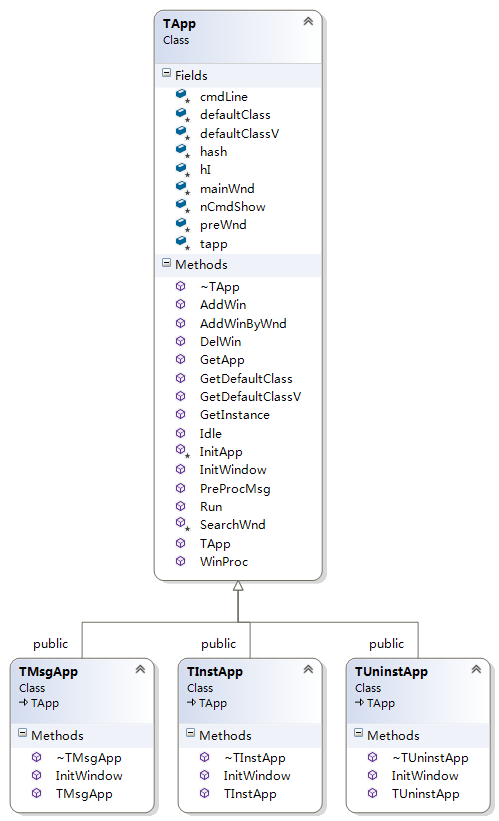Click the field icon beside tapp
The image size is (499, 821).
pos(182,242)
